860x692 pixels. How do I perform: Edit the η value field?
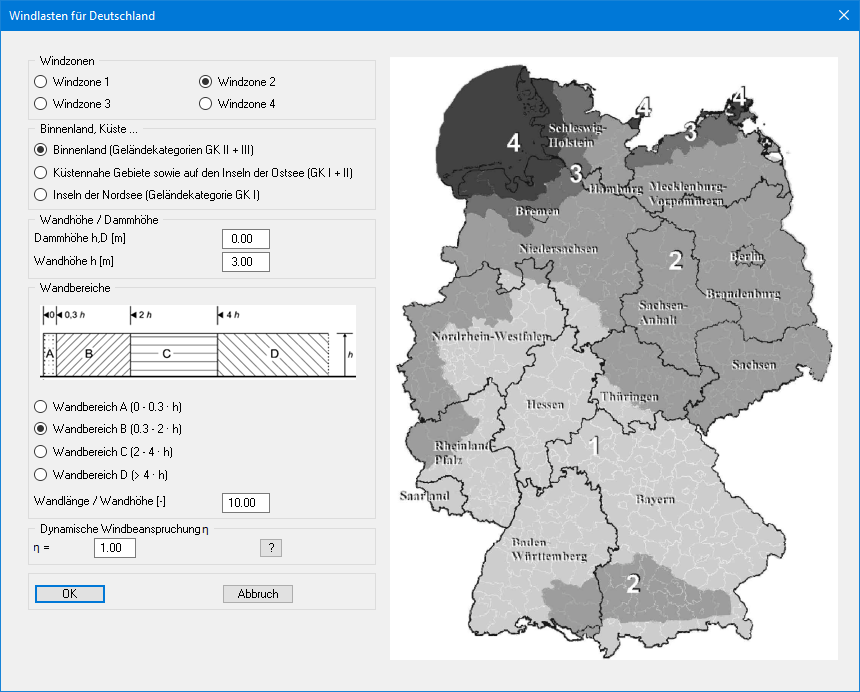(114, 547)
